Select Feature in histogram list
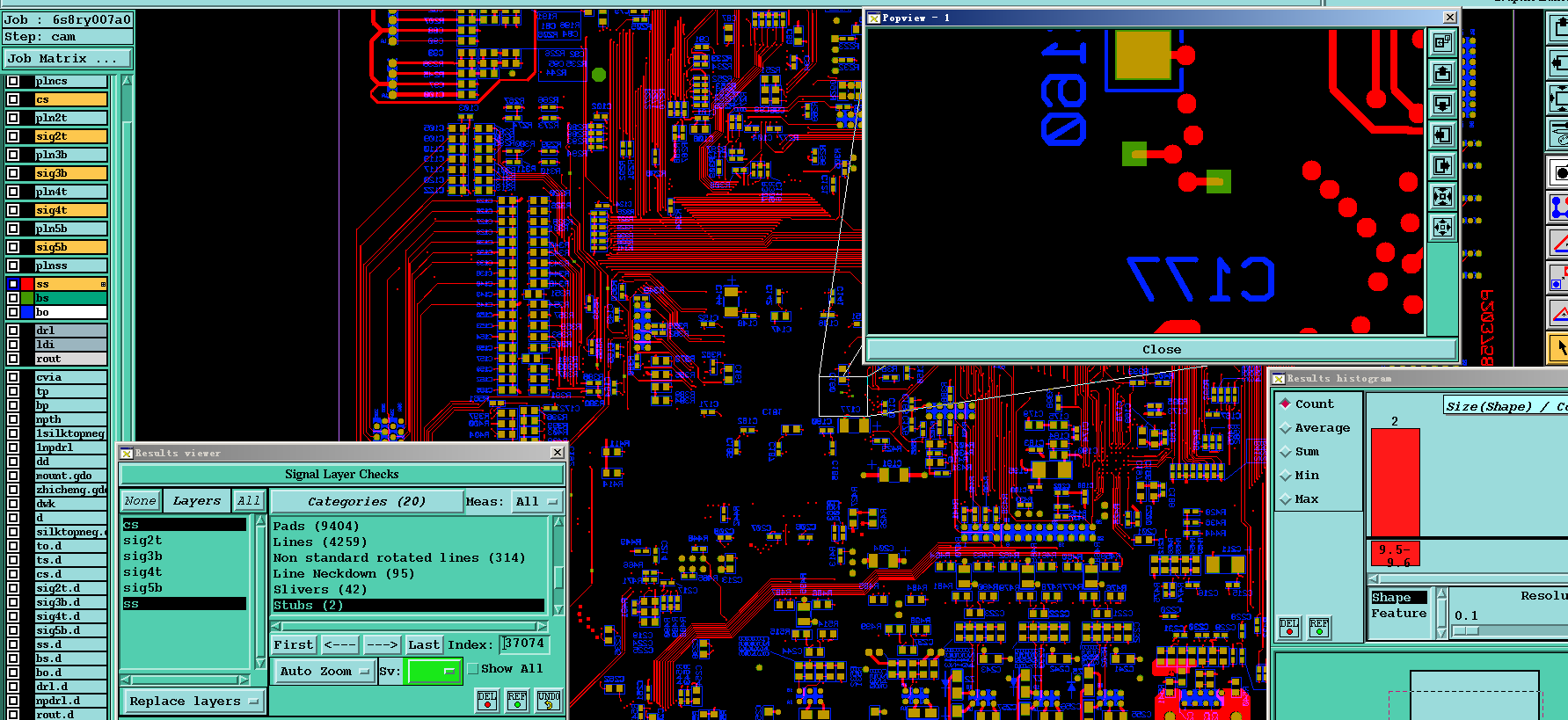The width and height of the screenshot is (1568, 720). [x=1399, y=614]
